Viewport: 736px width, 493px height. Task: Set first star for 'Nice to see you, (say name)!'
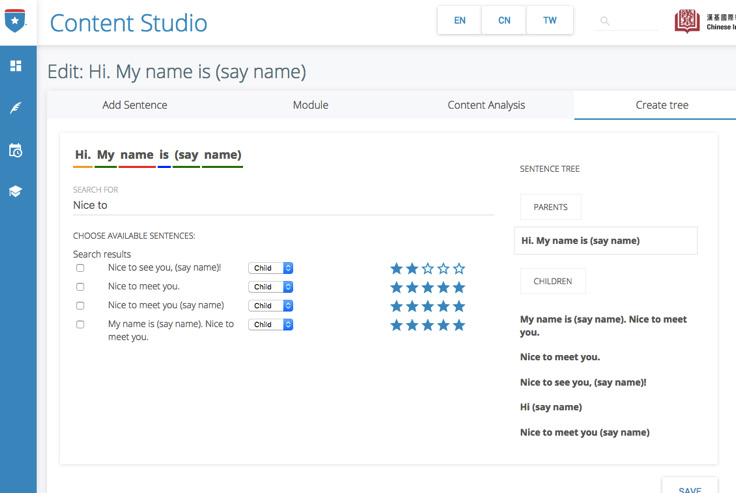(x=397, y=269)
